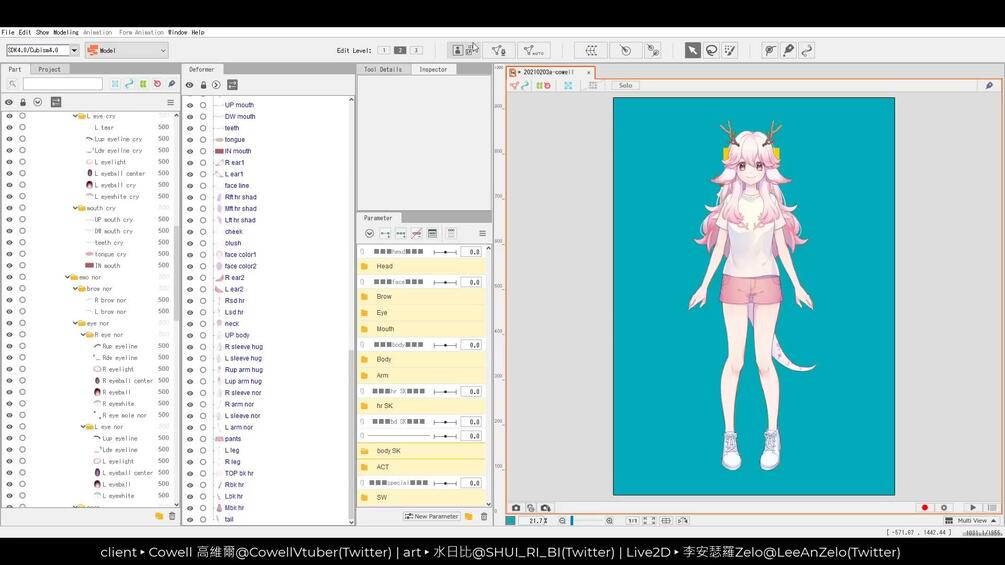Collapse the 'R eye nor' folder
Screen dimensions: 1005x565
coord(83,335)
